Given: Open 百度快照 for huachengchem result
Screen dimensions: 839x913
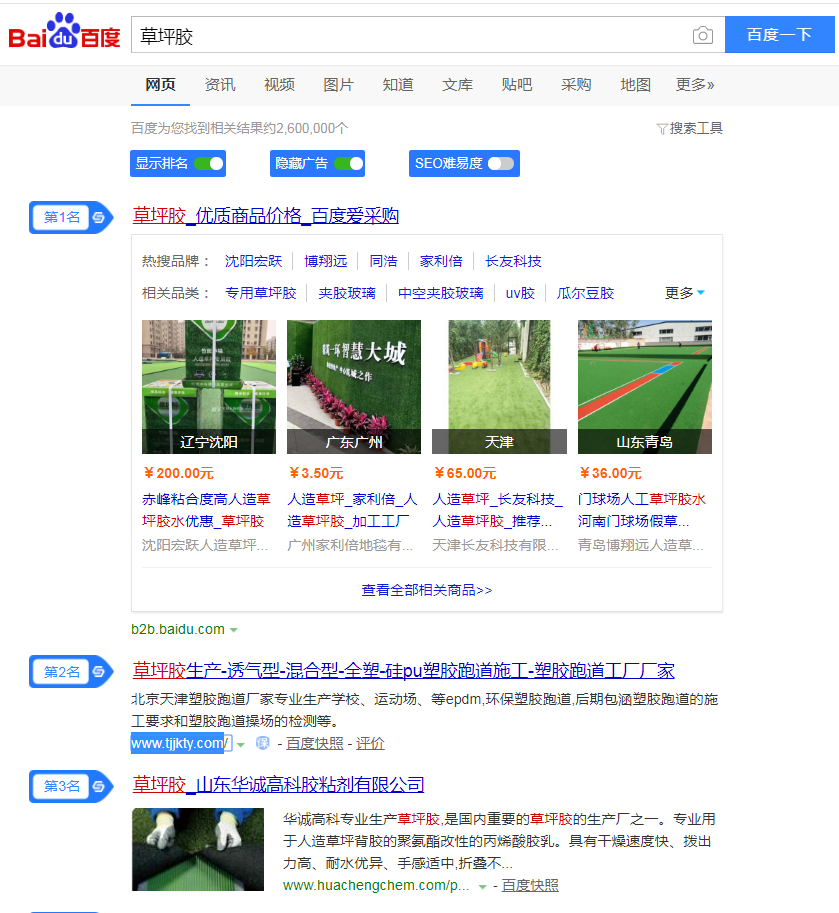Looking at the screenshot, I should 530,886.
